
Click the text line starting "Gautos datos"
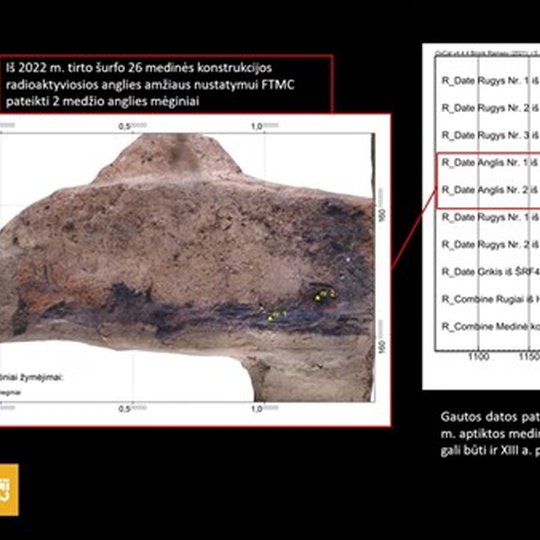coord(490,417)
